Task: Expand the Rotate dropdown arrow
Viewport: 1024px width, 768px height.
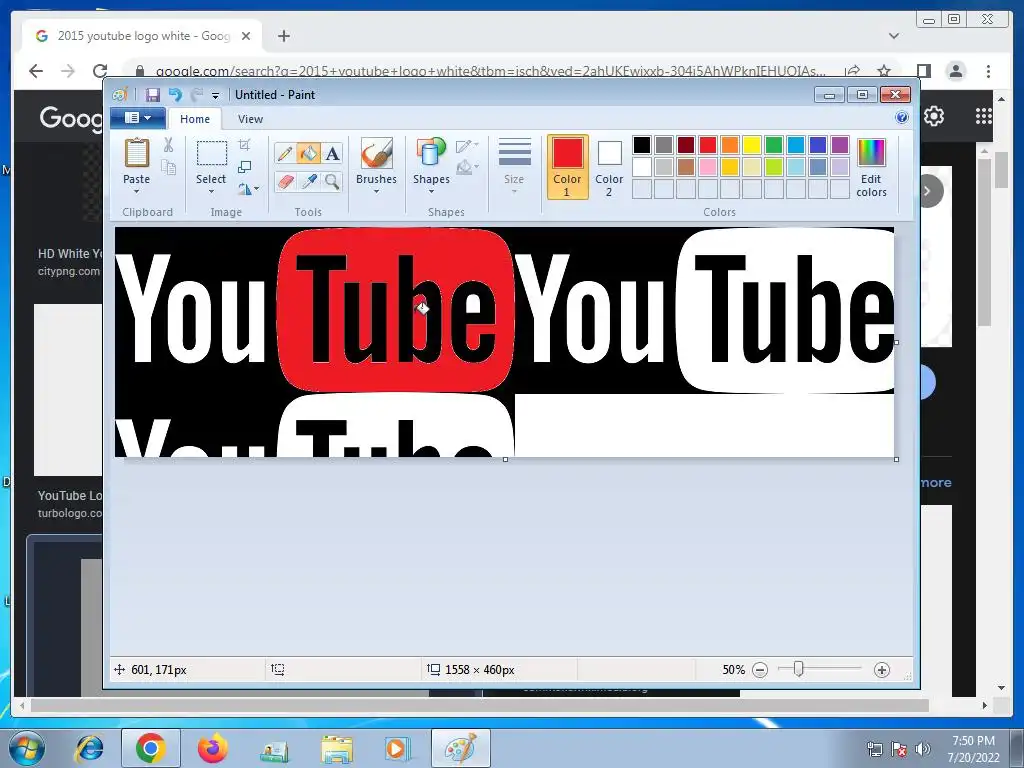Action: click(257, 189)
